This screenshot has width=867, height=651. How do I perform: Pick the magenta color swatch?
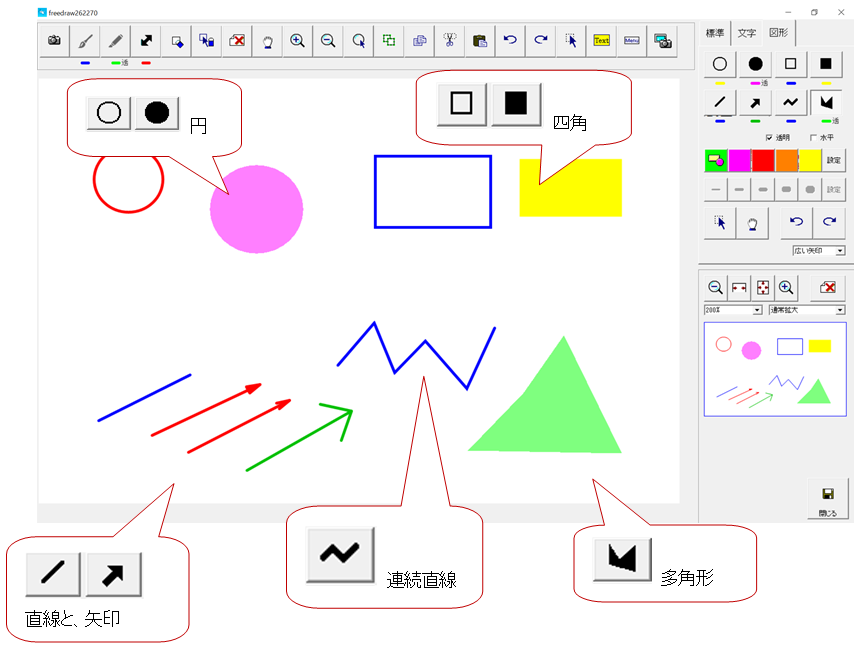(740, 160)
